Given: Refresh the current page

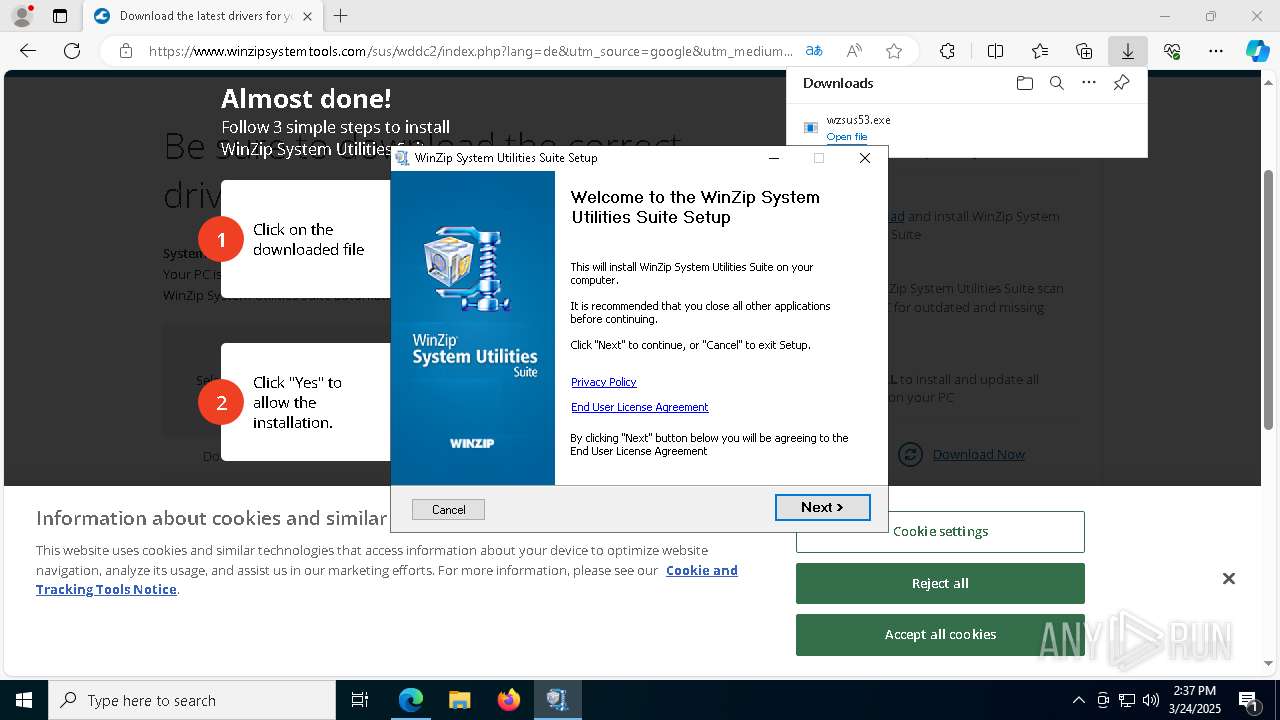Looking at the screenshot, I should [x=72, y=51].
